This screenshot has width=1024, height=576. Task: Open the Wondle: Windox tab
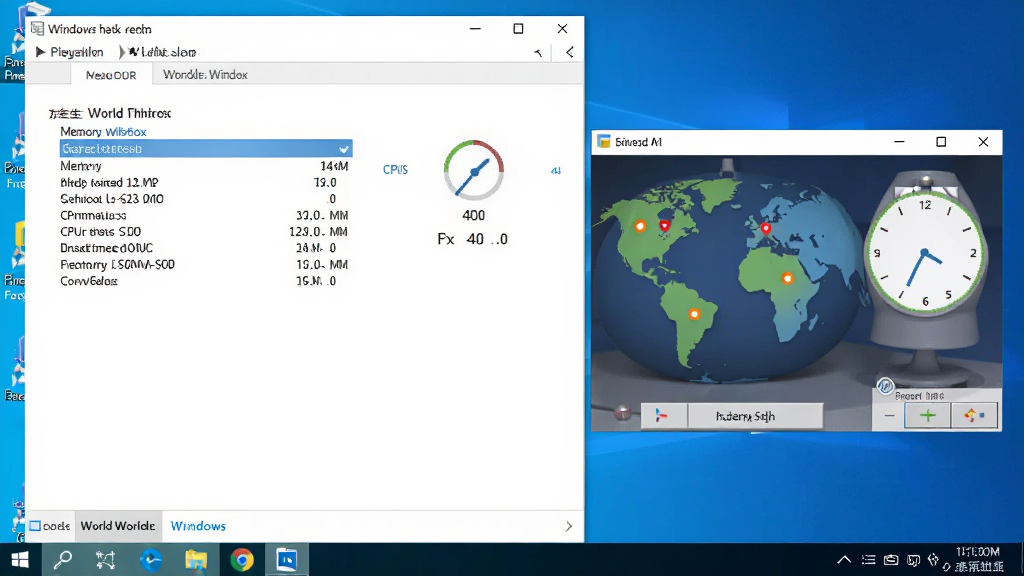click(205, 75)
